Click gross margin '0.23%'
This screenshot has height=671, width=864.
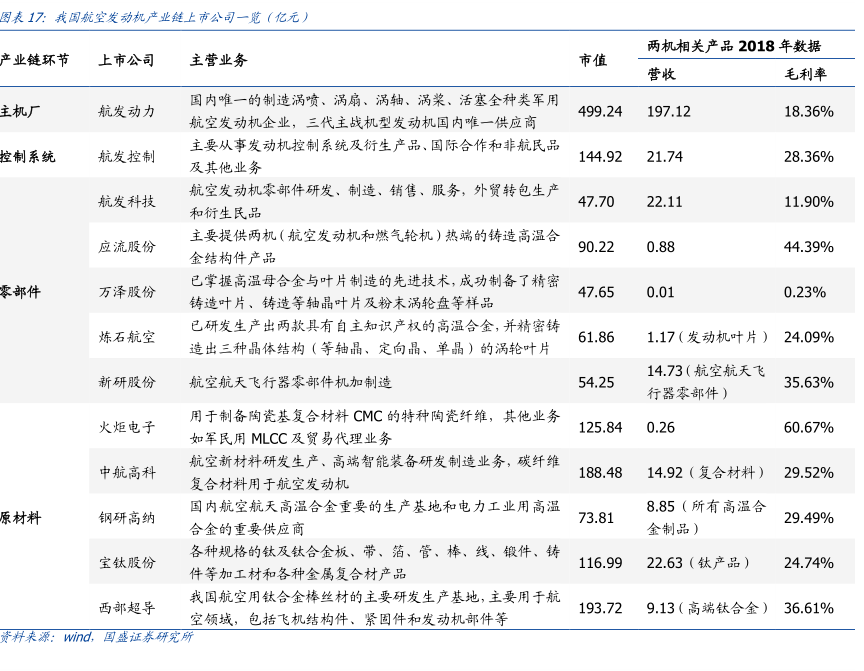pos(805,293)
